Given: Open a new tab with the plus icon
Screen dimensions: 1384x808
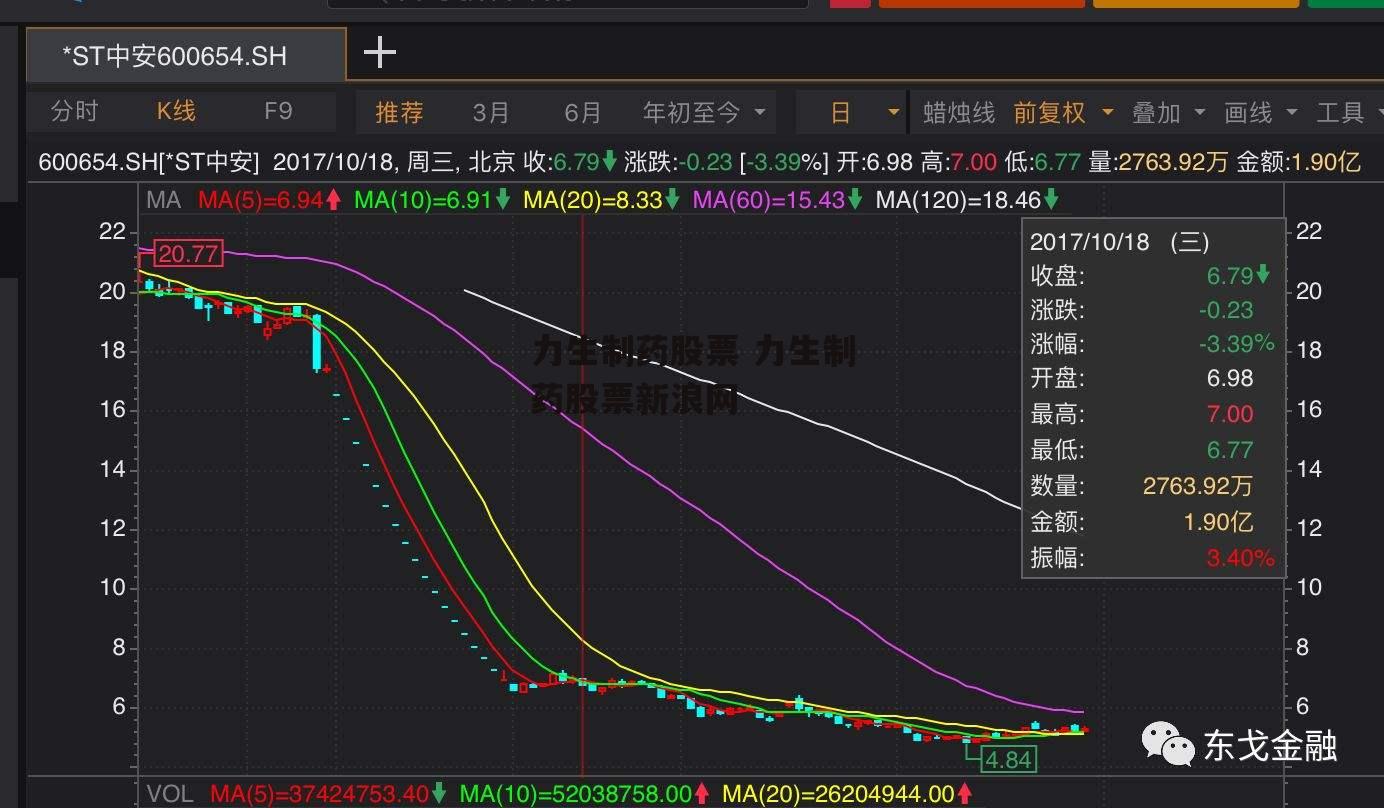Looking at the screenshot, I should click(x=380, y=53).
